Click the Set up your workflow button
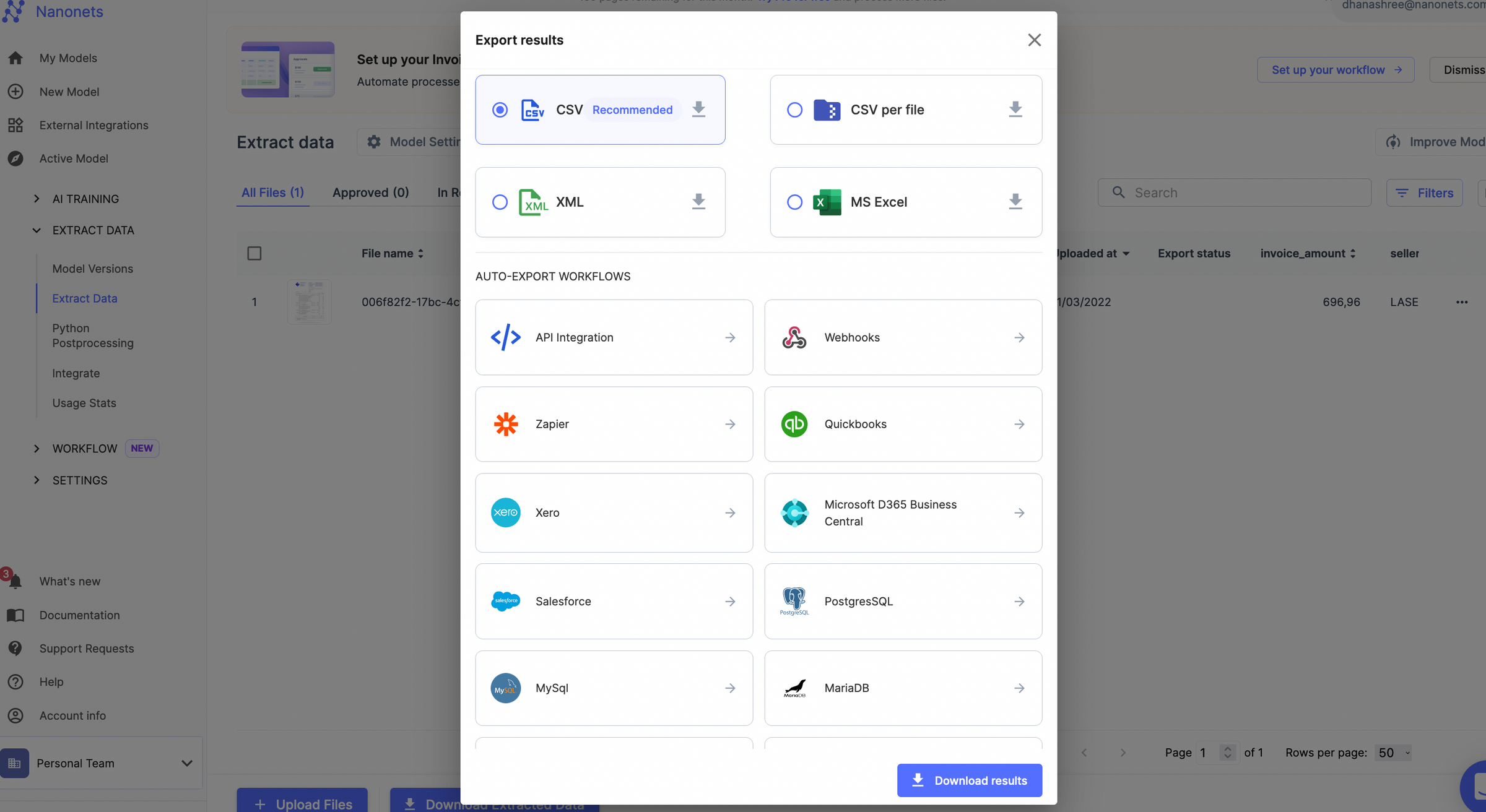1486x812 pixels. coord(1335,70)
